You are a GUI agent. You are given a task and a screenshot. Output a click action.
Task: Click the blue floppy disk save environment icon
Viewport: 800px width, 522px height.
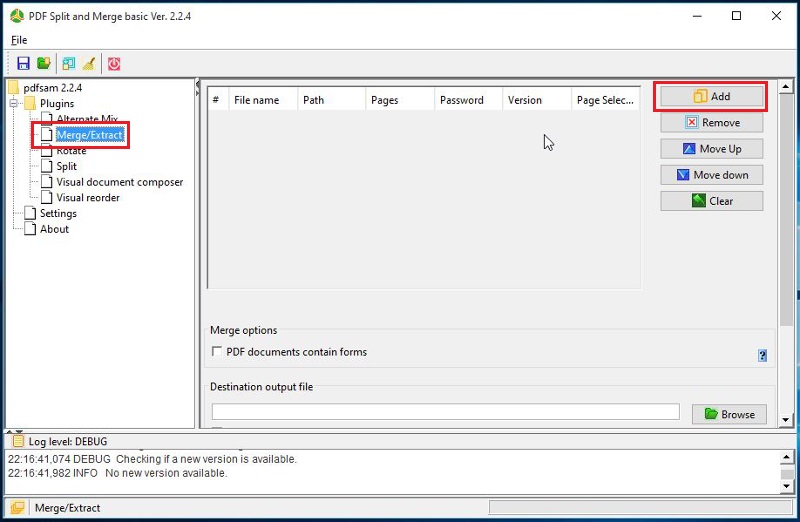(23, 63)
